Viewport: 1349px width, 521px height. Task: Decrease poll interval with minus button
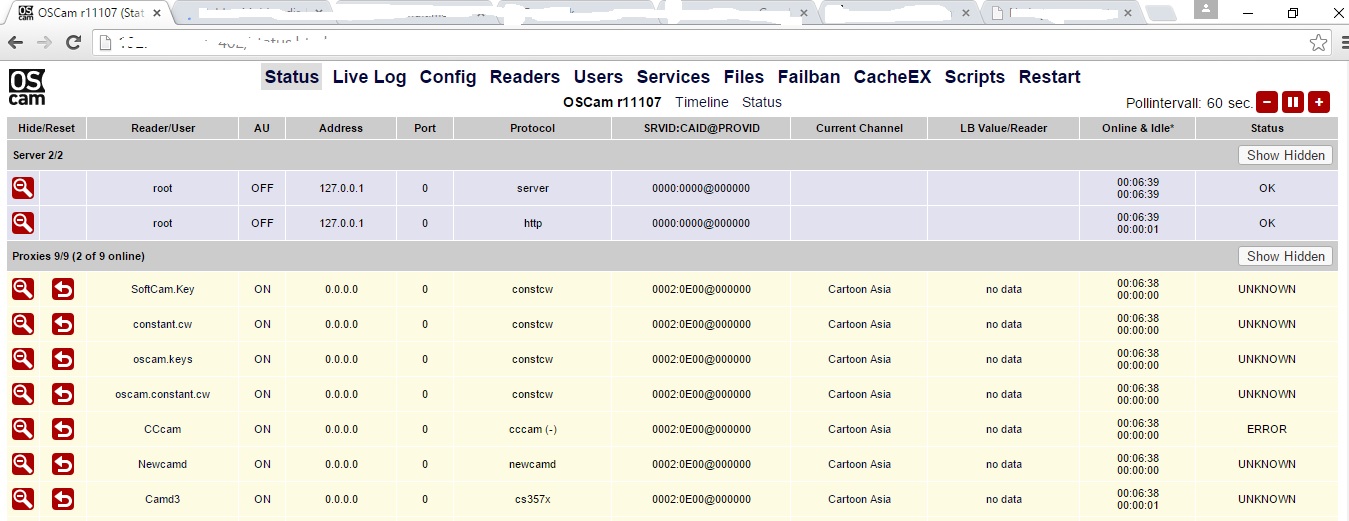[1267, 102]
